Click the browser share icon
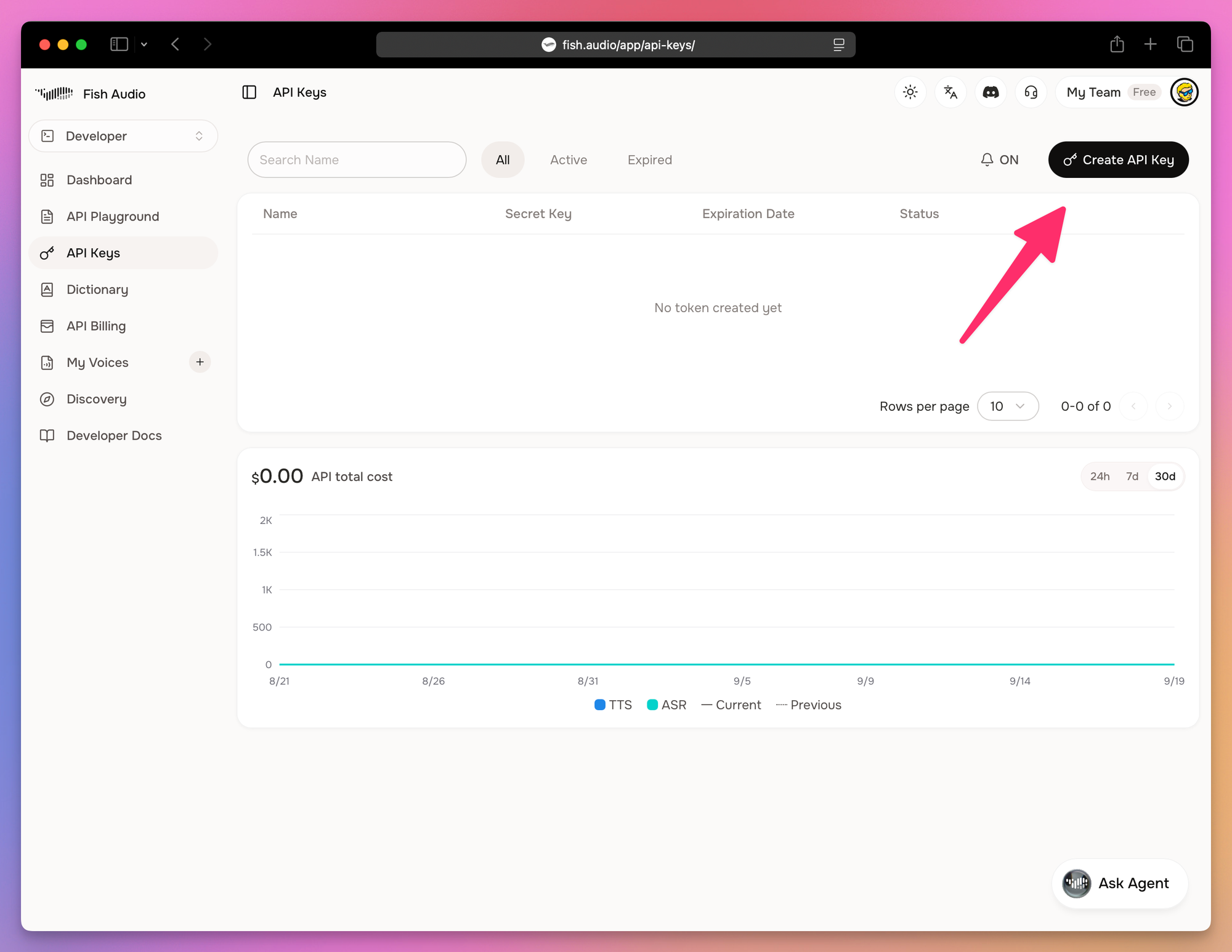 coord(1117,44)
